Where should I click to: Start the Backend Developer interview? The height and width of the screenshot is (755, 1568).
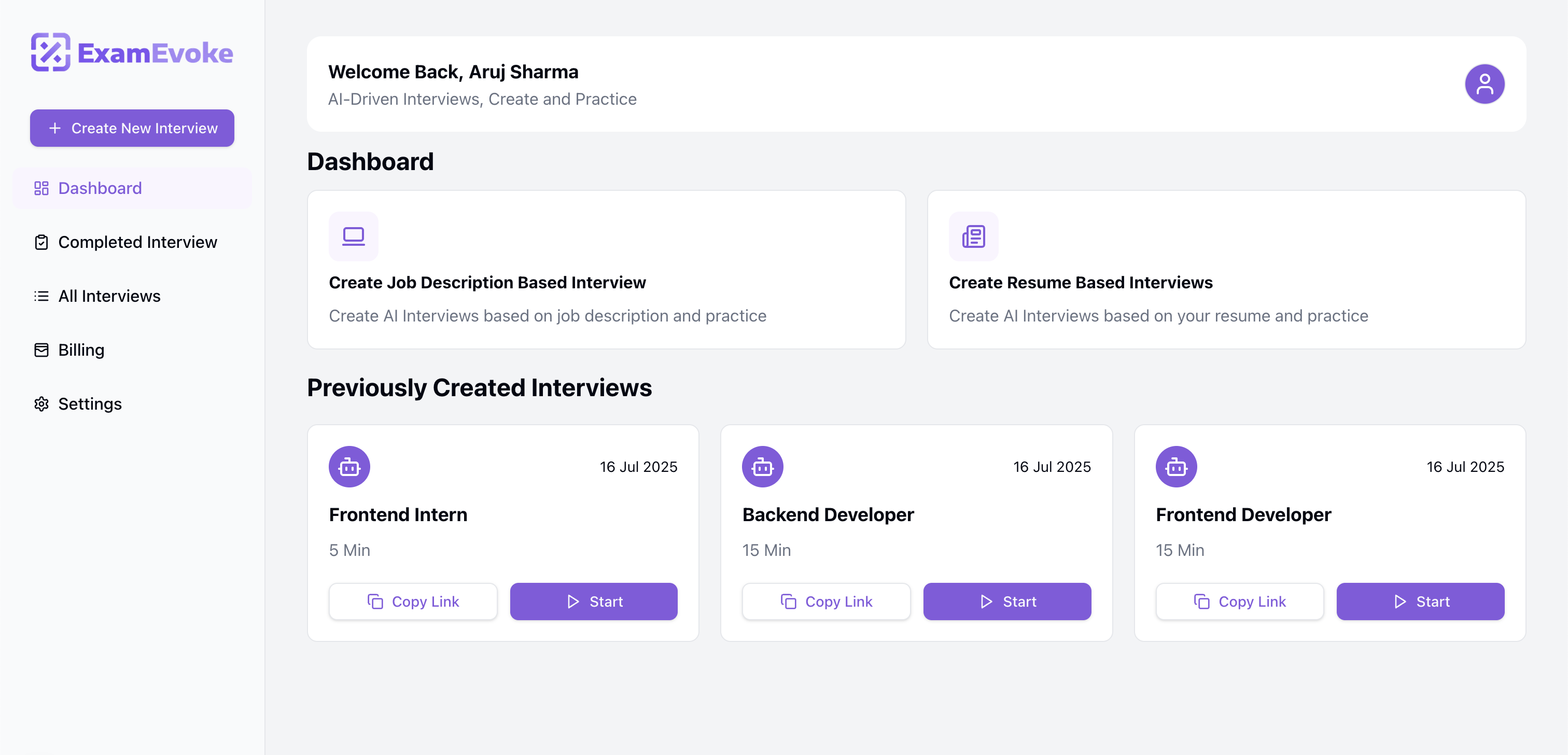tap(1007, 602)
